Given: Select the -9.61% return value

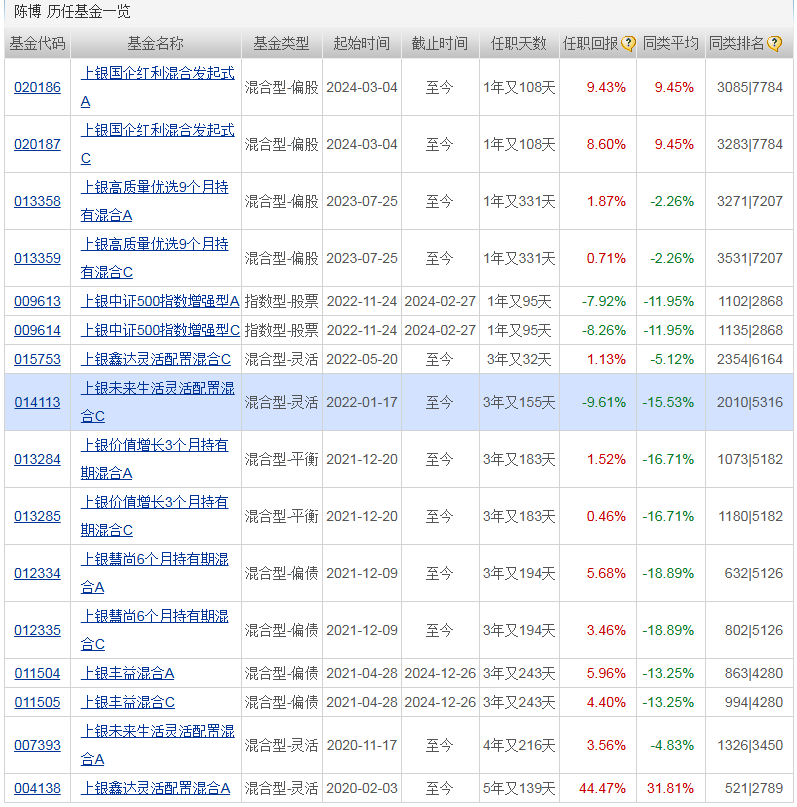Looking at the screenshot, I should [x=604, y=402].
